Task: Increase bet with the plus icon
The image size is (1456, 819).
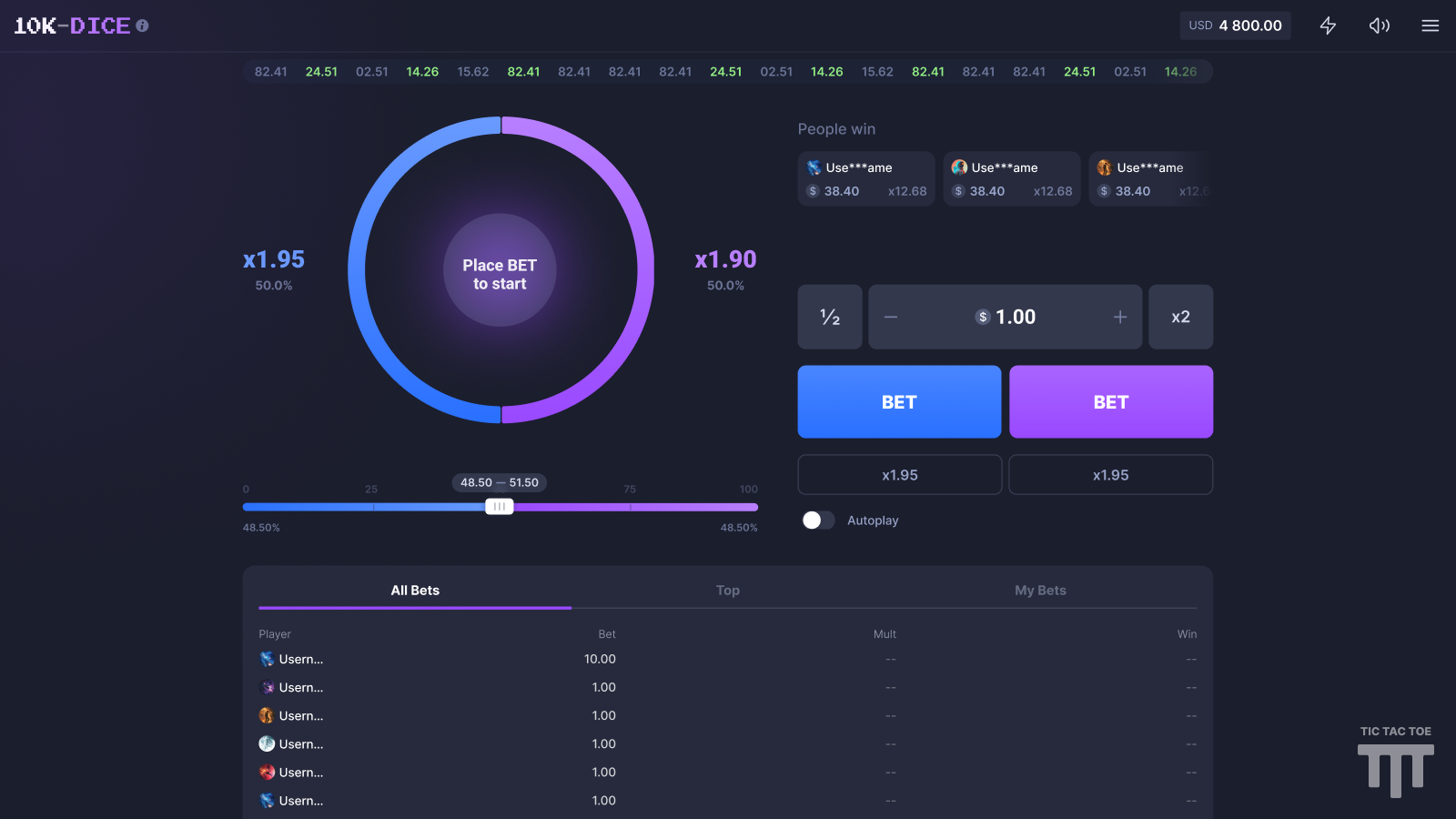Action: coord(1119,317)
